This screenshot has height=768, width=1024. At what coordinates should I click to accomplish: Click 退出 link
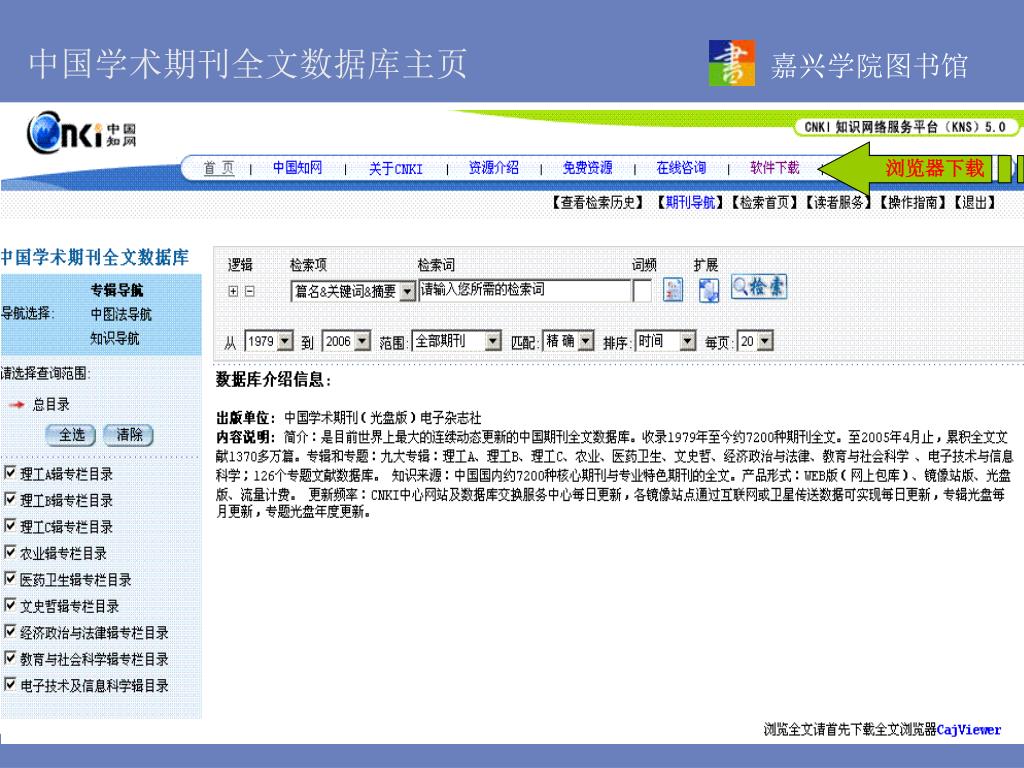tap(975, 202)
